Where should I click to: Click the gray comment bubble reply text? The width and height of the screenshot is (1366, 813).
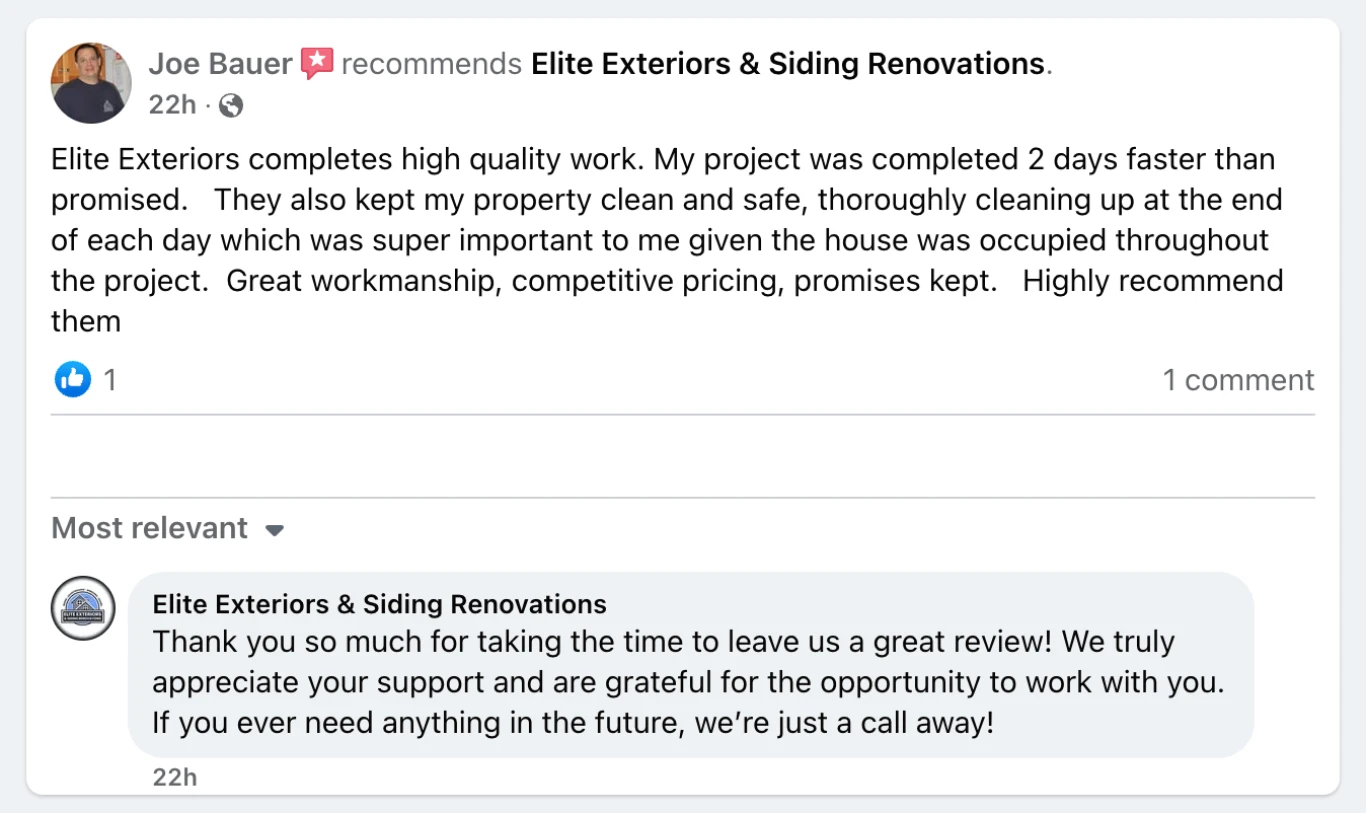pos(689,682)
